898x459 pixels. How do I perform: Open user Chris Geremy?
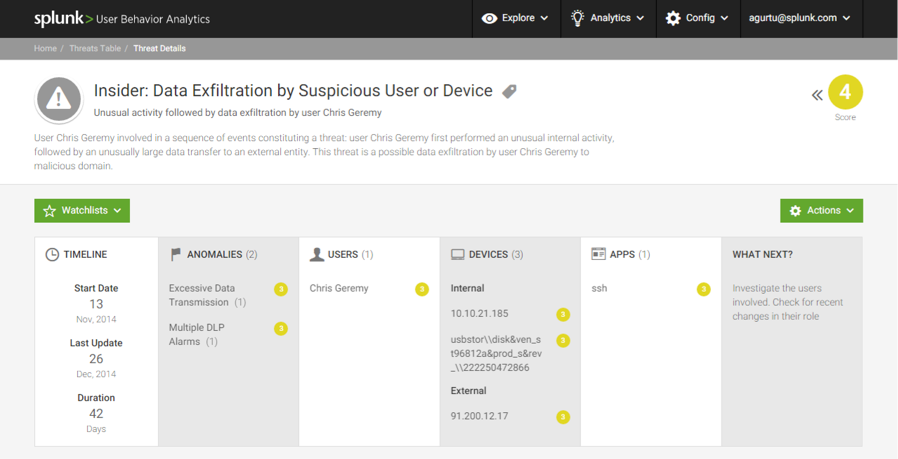coord(339,288)
